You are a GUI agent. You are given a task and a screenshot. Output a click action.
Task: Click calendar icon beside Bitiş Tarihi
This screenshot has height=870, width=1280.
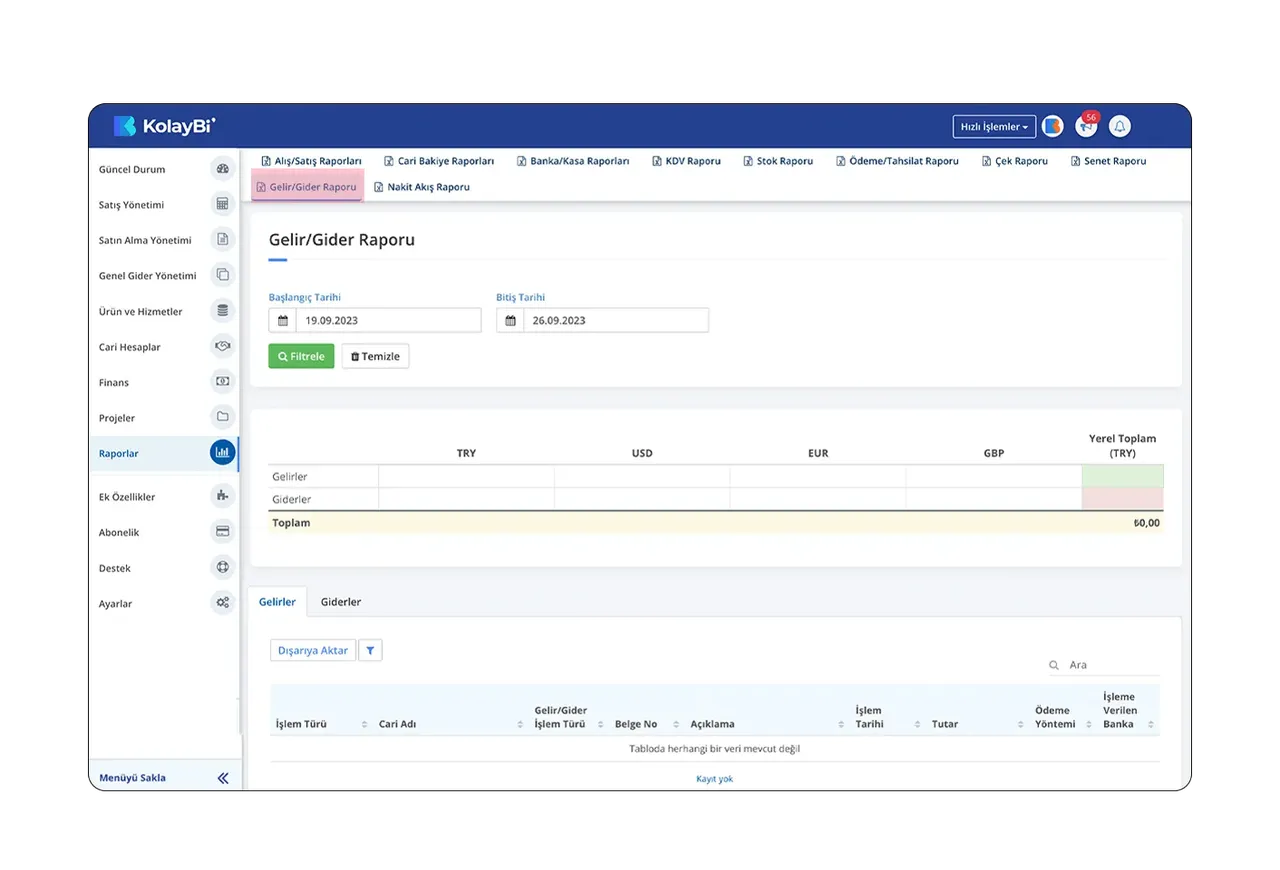[x=510, y=320]
